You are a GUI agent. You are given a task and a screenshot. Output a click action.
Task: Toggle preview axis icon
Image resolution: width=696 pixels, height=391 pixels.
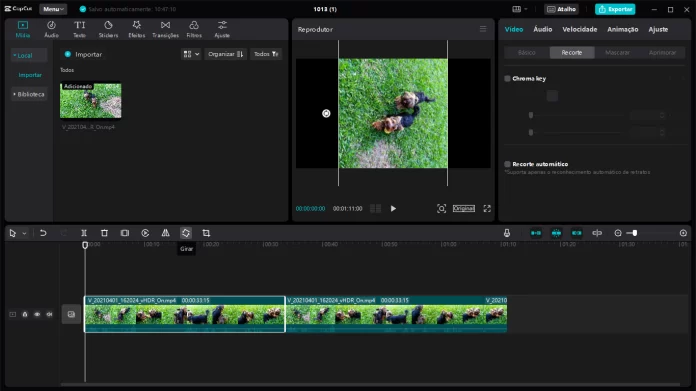[597, 233]
